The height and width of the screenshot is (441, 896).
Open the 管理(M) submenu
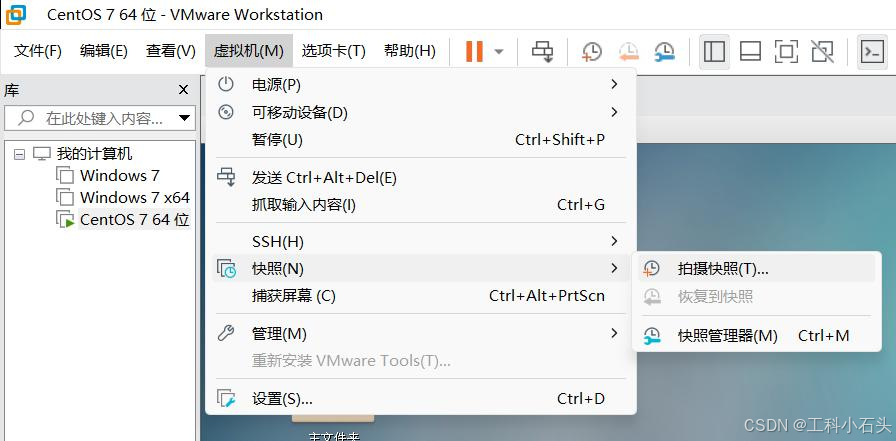click(421, 334)
